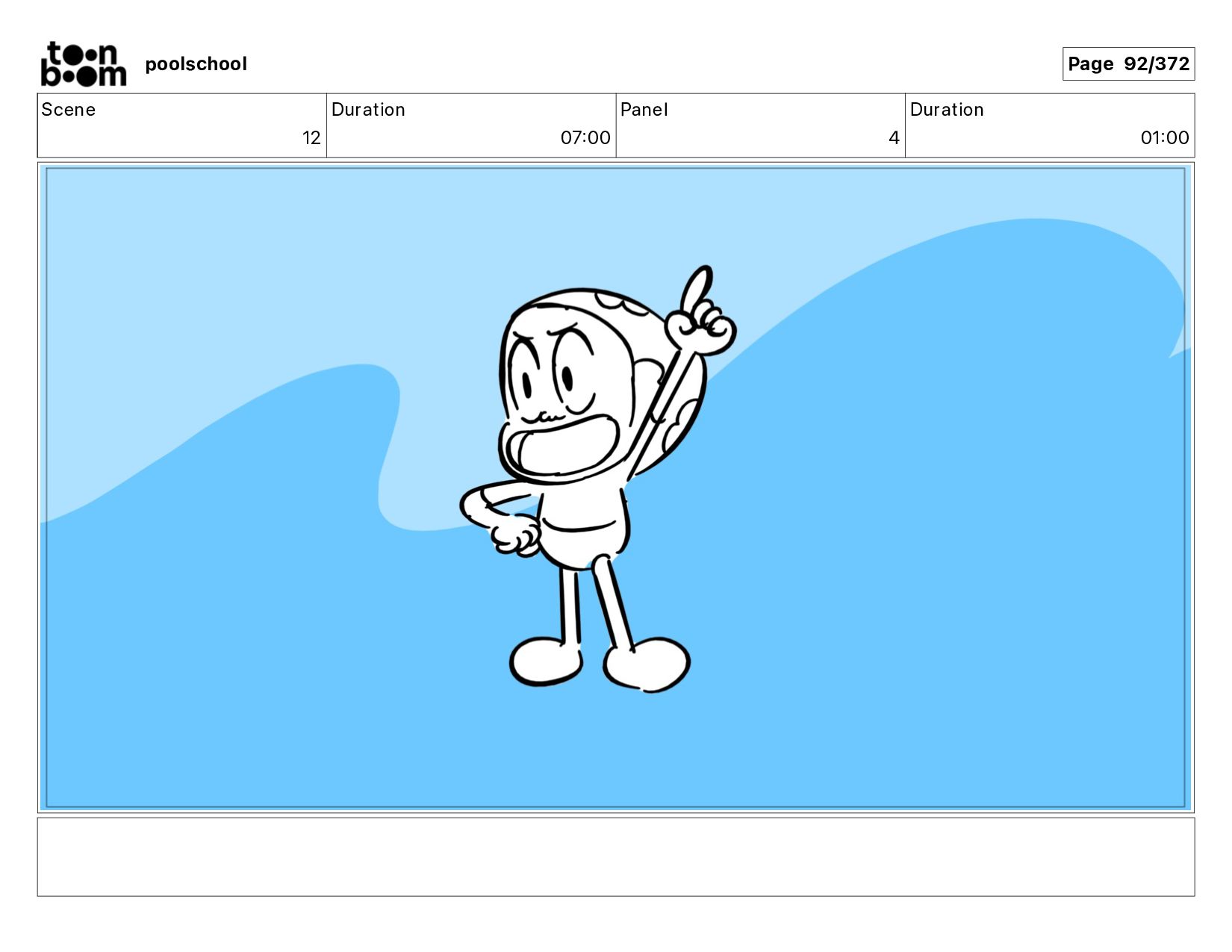1232x952 pixels.
Task: Click the Toon Boom logo
Action: click(83, 64)
